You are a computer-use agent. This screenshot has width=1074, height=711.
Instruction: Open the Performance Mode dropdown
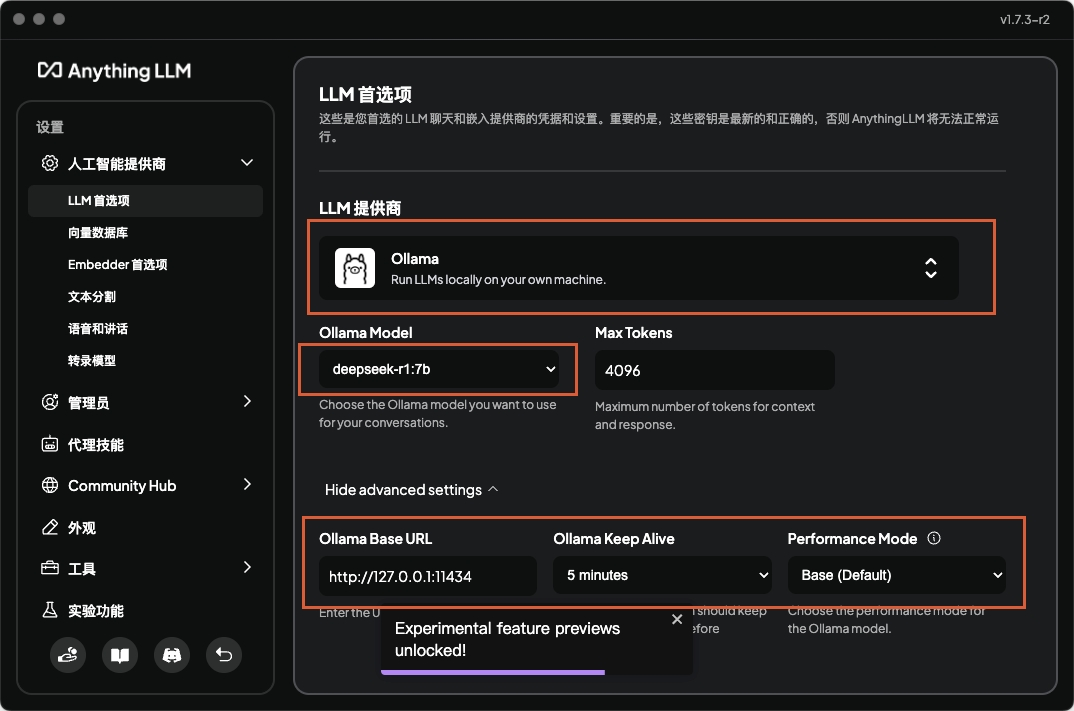click(897, 575)
